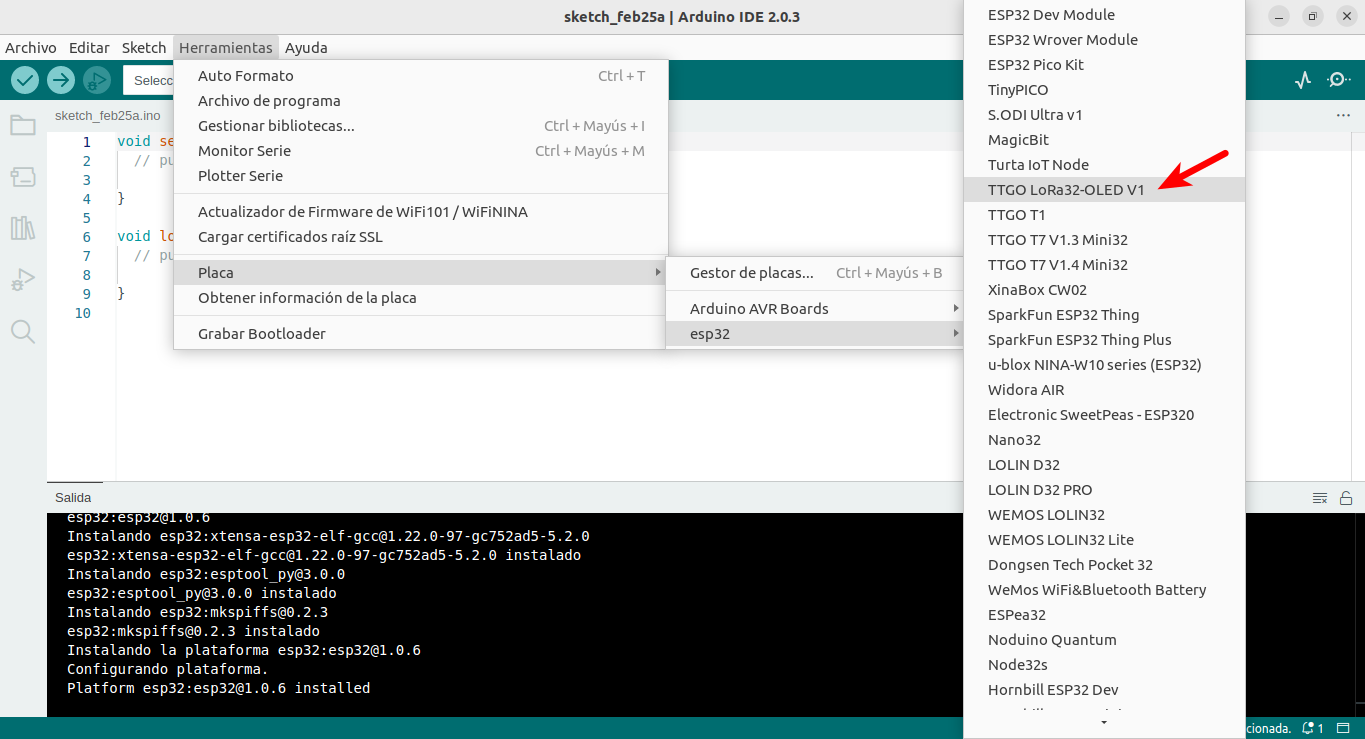Open the Boards Manager sidebar icon
This screenshot has height=739, width=1365.
click(23, 177)
